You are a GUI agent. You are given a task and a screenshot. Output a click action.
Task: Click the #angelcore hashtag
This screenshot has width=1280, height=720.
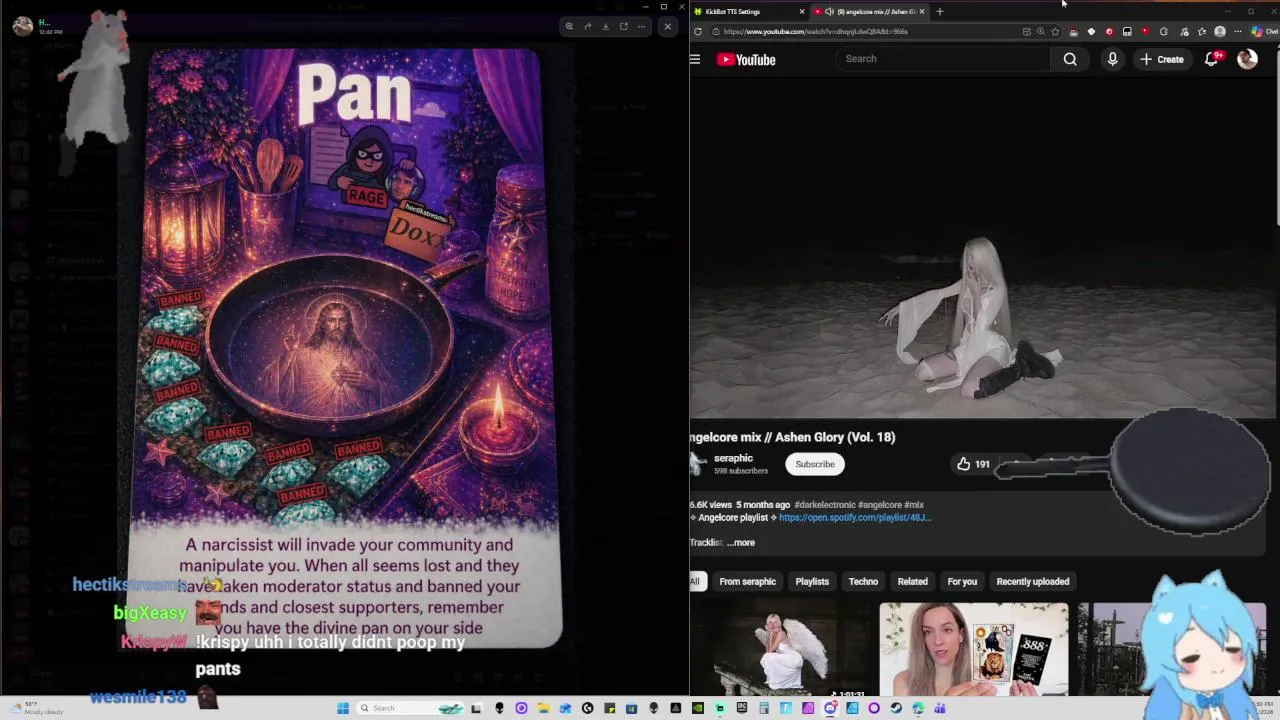pyautogui.click(x=880, y=505)
